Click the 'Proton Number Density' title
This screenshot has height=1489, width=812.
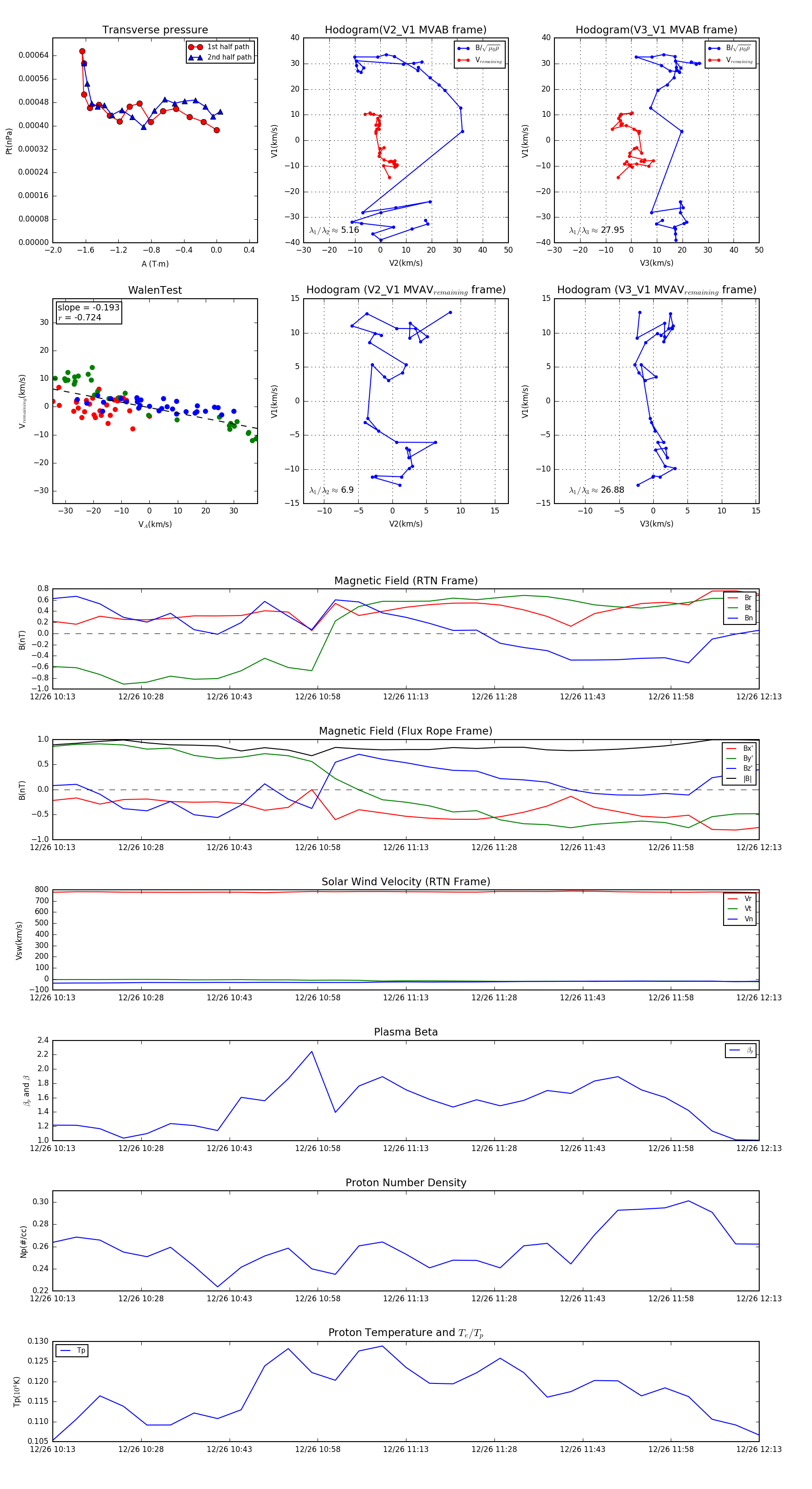[406, 1183]
